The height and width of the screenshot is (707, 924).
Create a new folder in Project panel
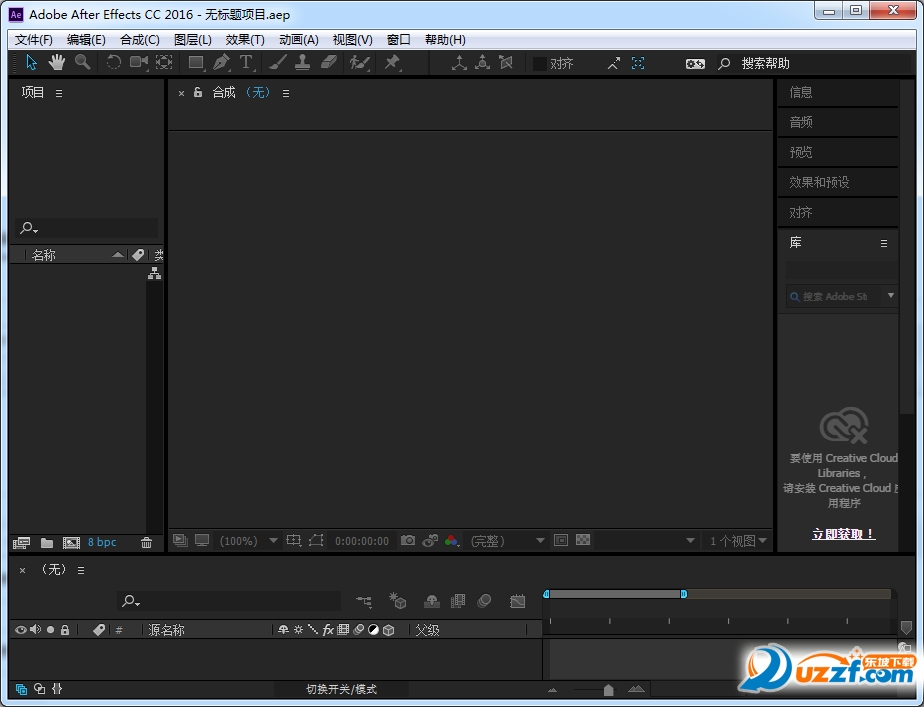(47, 543)
